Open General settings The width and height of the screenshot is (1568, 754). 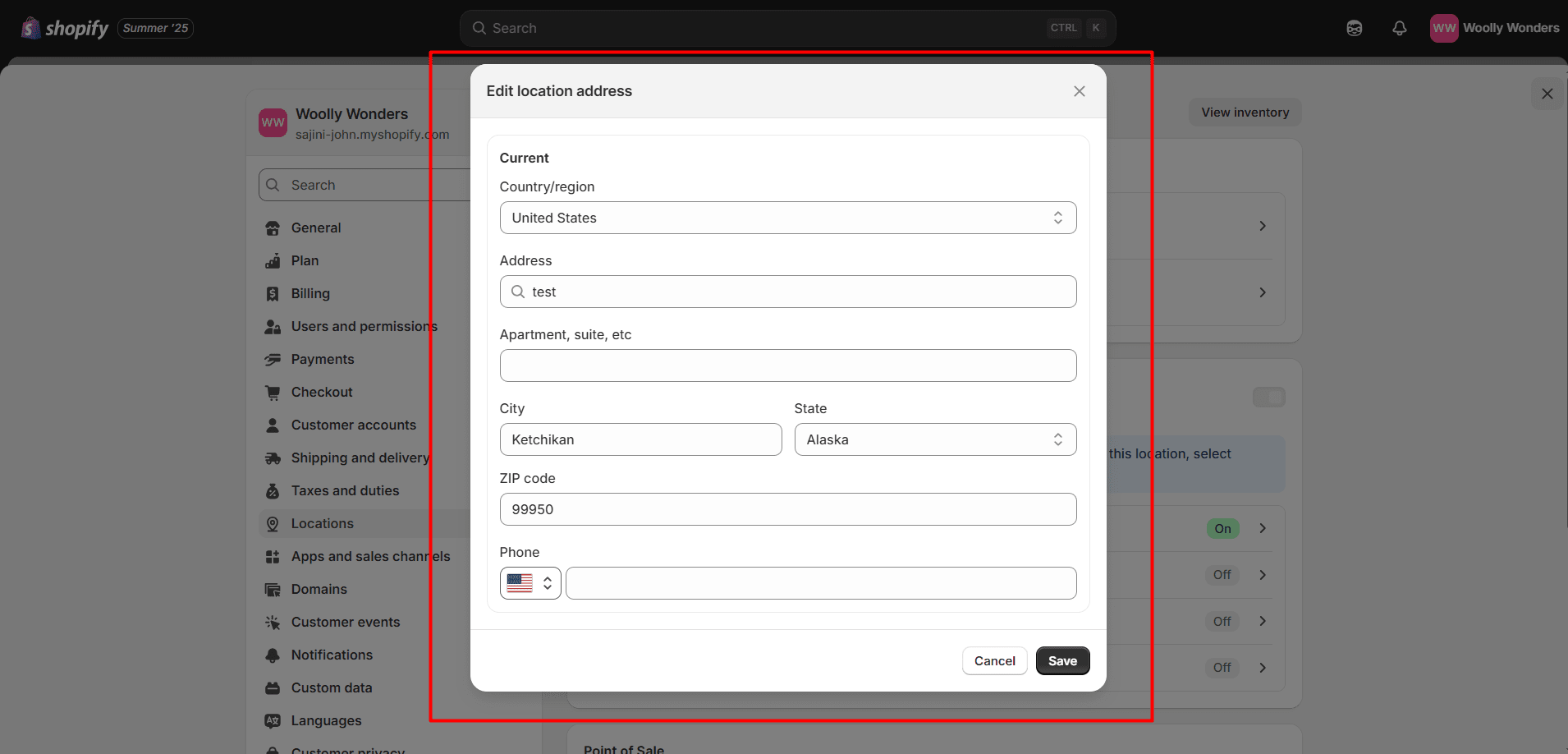tap(316, 228)
